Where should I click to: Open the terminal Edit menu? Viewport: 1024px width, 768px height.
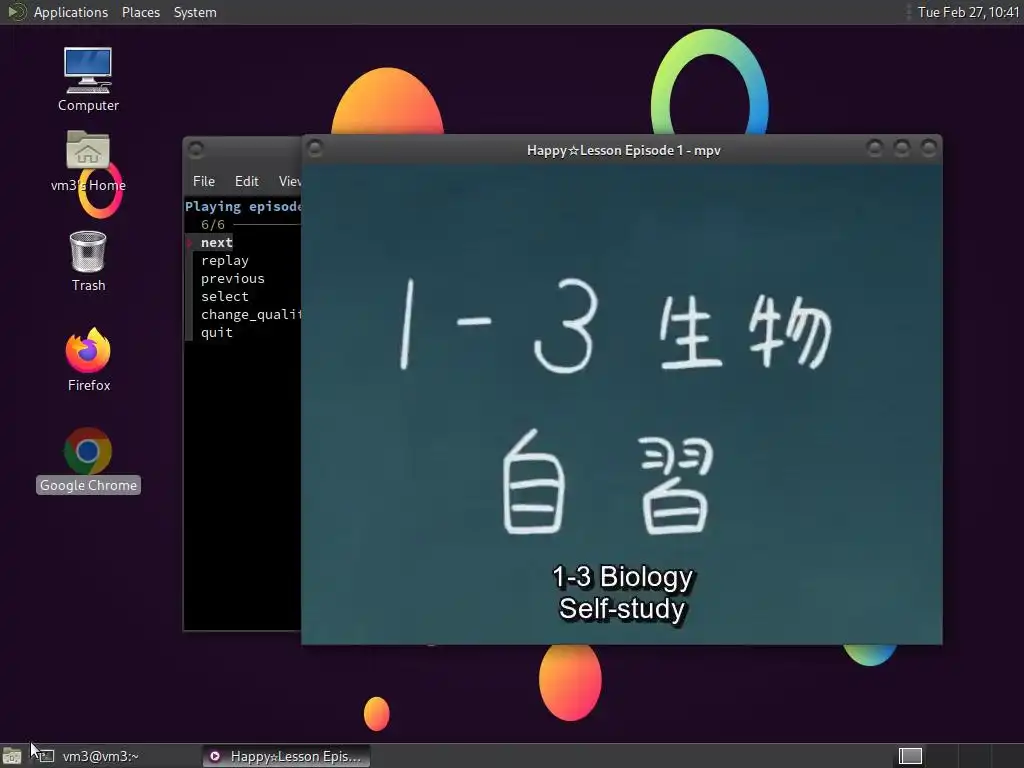pyautogui.click(x=246, y=181)
